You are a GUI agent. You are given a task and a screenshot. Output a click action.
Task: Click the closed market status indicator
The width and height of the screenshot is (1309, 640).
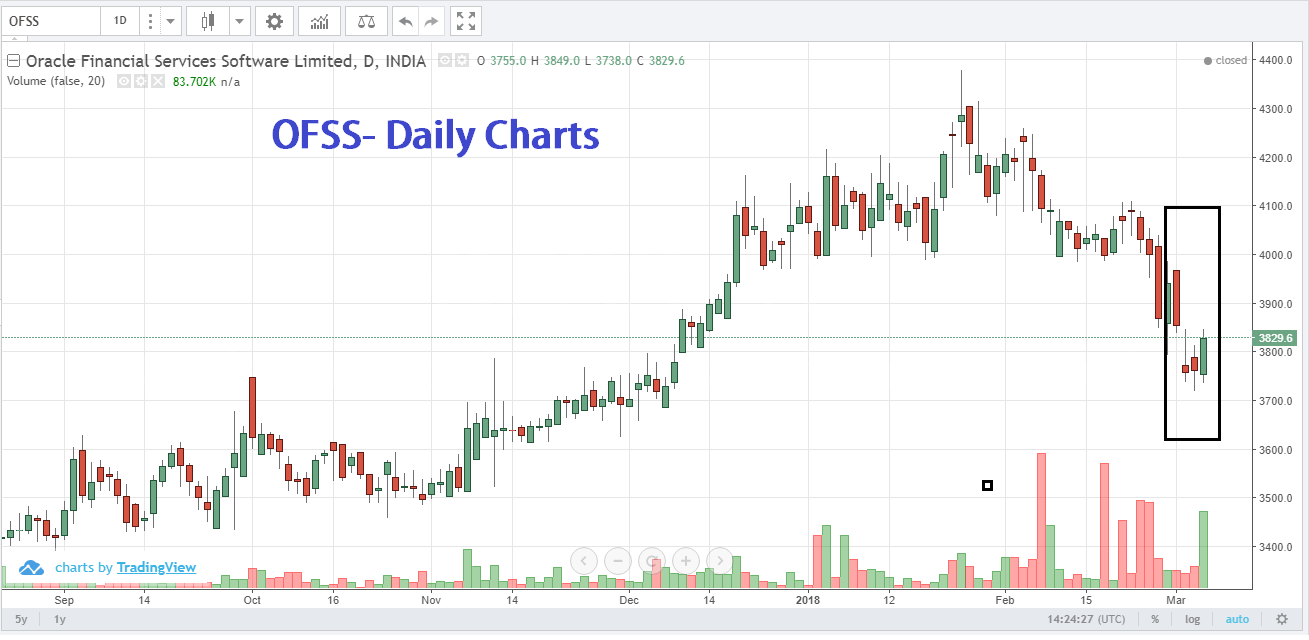coord(1225,60)
